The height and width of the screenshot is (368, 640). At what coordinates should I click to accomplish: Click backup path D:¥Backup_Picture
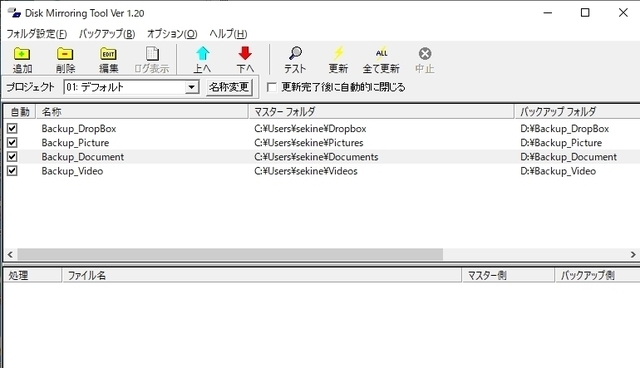[561, 143]
